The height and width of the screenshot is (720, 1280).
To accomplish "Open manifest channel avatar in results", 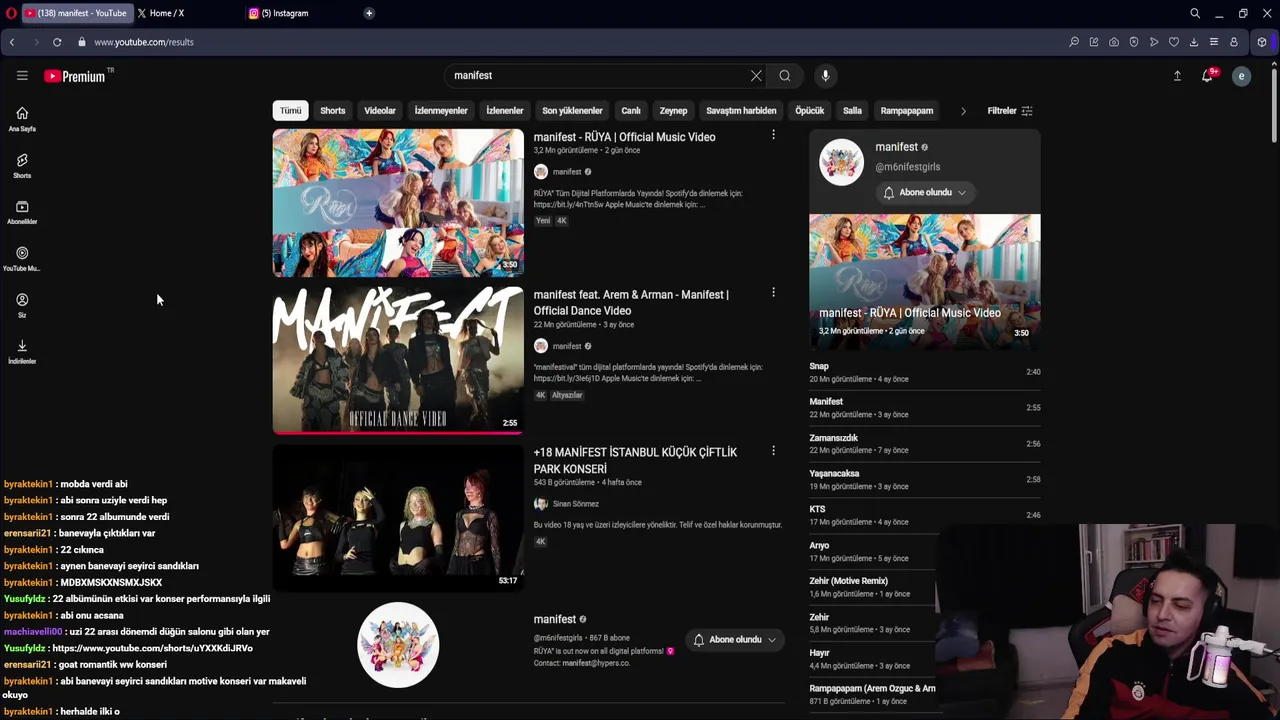I will pos(398,645).
